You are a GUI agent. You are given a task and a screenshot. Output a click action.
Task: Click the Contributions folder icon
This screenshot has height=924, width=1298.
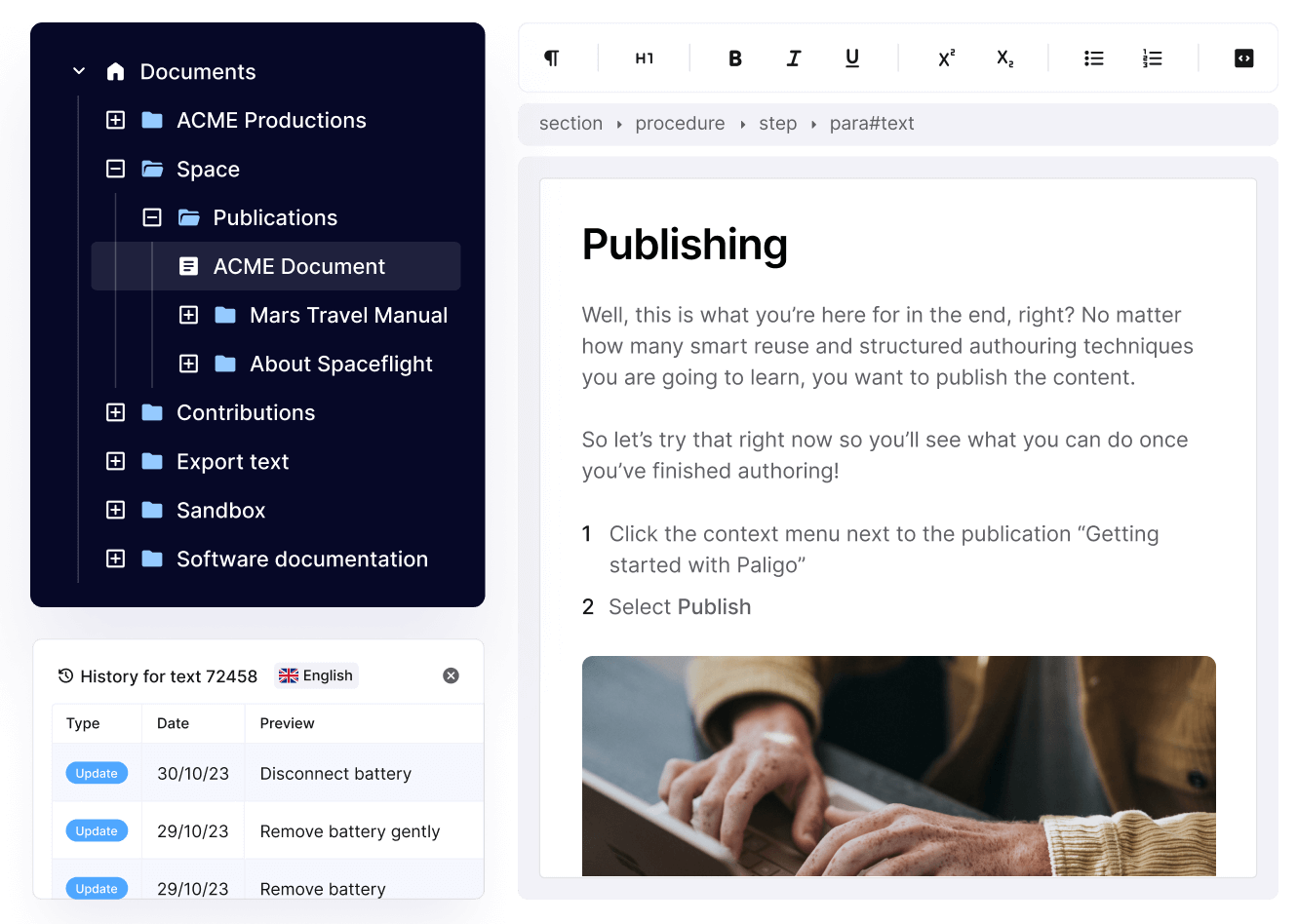click(x=152, y=412)
